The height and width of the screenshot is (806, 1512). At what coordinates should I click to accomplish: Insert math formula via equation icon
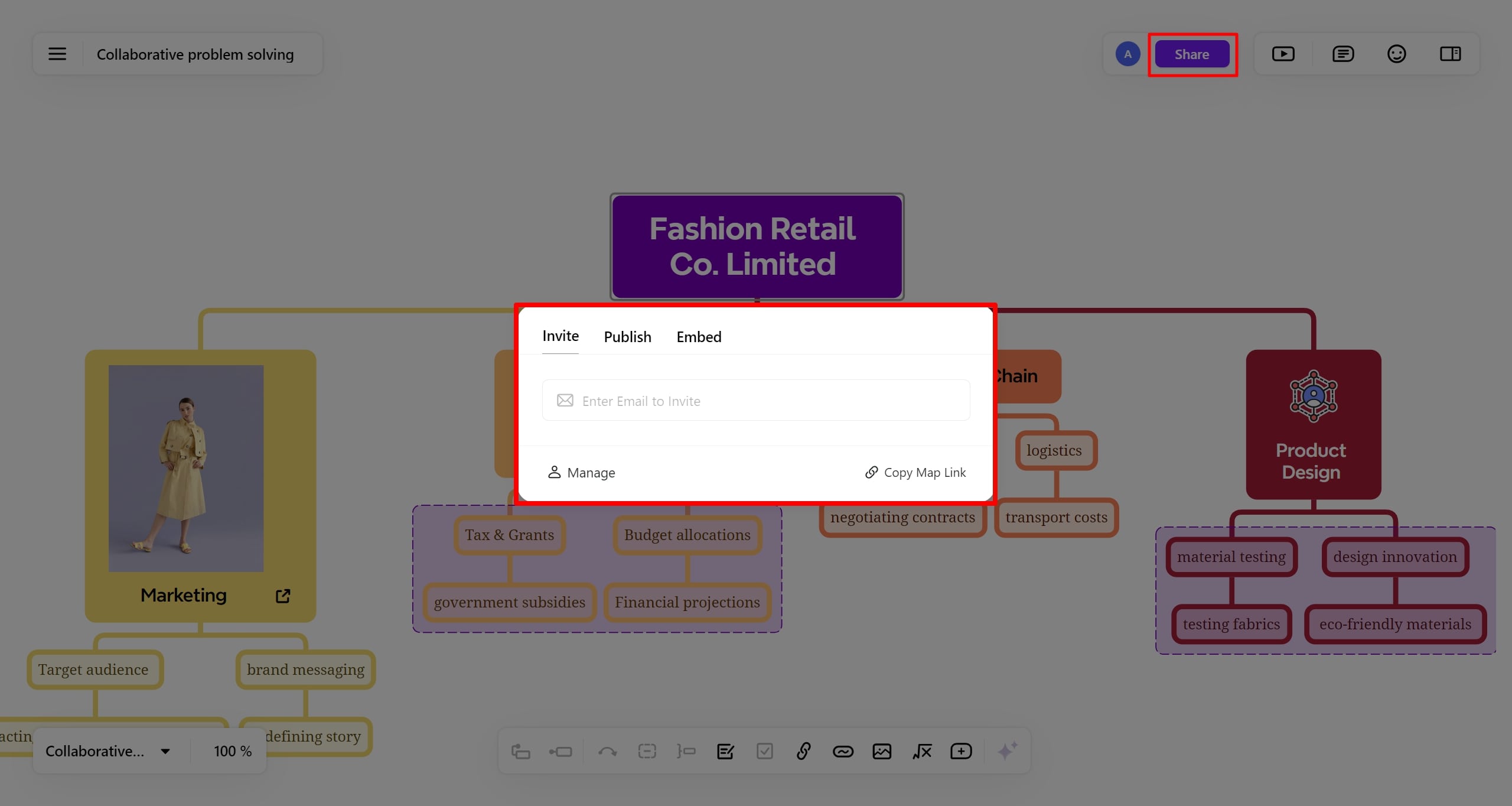(921, 751)
